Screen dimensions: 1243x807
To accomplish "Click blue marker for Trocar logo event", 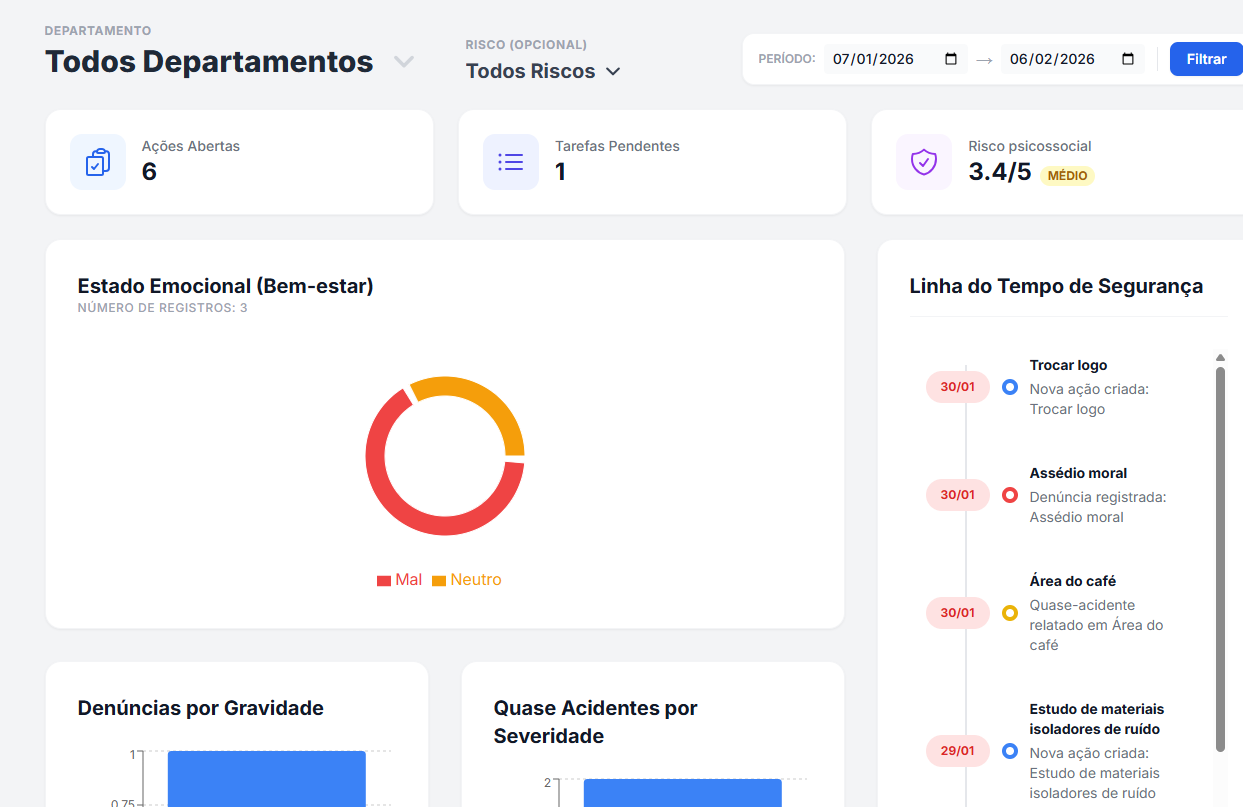I will (1009, 387).
